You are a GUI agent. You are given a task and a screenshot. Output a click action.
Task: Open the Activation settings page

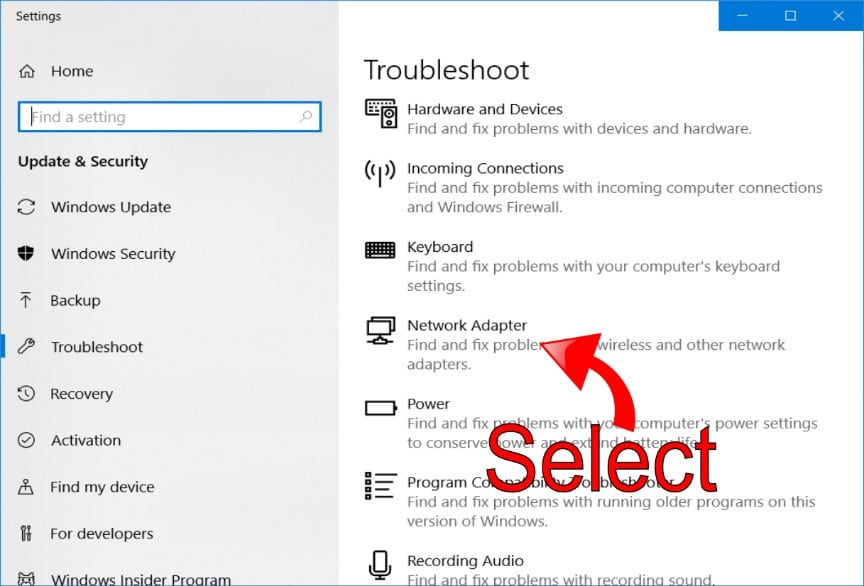coord(85,440)
